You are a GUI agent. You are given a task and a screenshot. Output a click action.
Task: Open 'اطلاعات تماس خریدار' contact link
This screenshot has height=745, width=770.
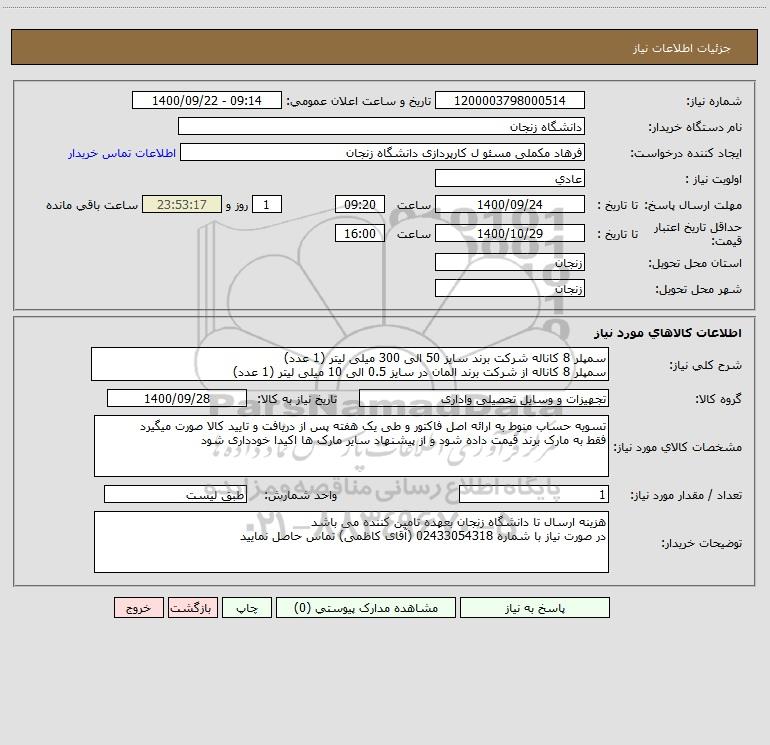pos(122,153)
